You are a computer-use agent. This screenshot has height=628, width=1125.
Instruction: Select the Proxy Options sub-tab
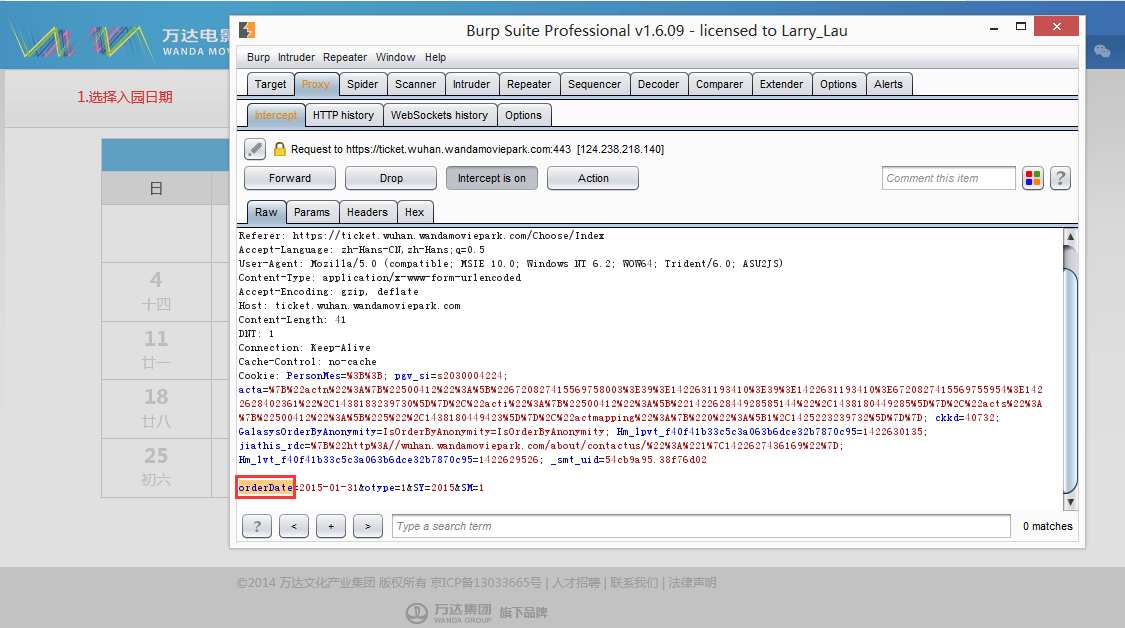[523, 115]
